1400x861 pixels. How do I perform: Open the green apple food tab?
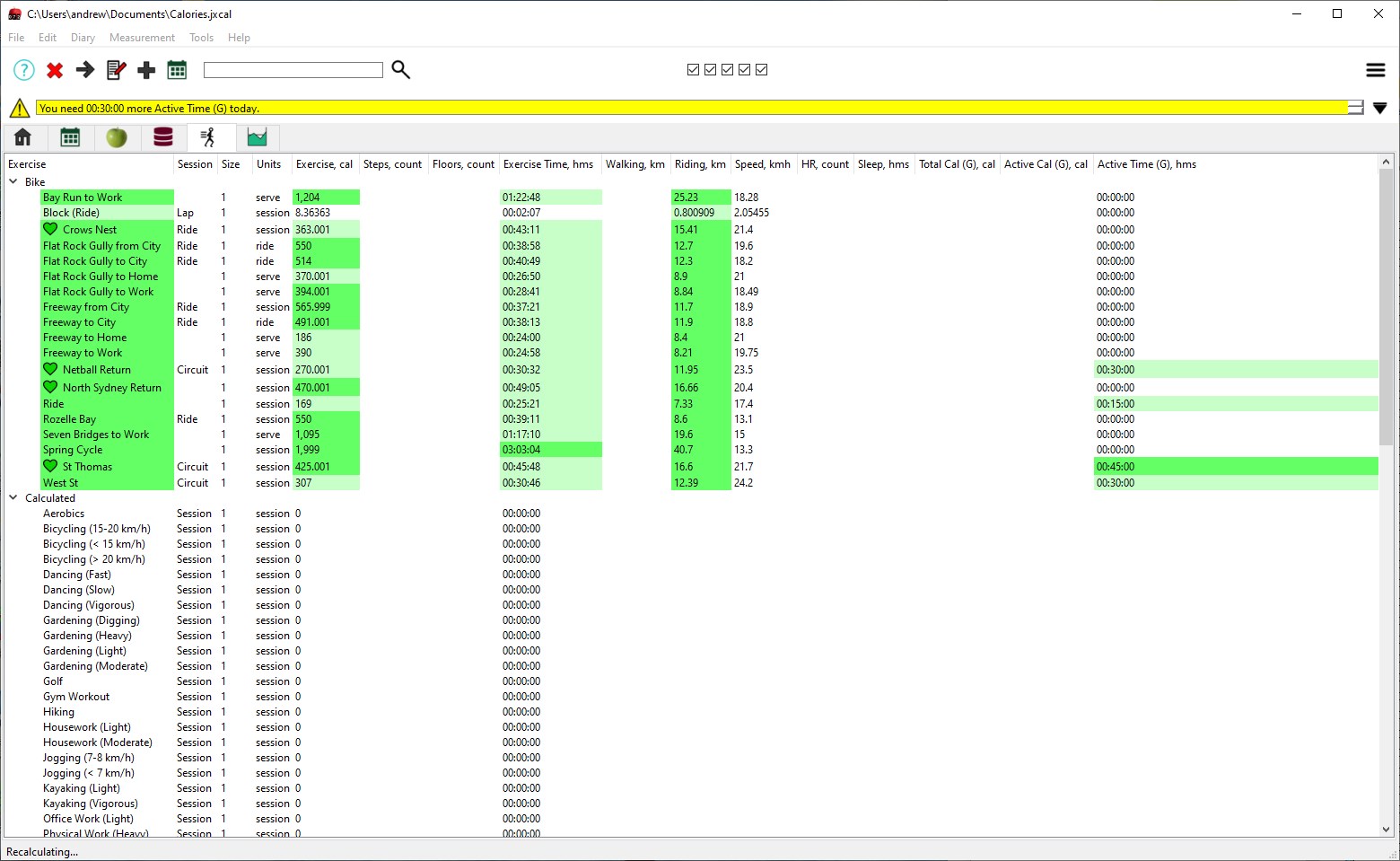(117, 137)
